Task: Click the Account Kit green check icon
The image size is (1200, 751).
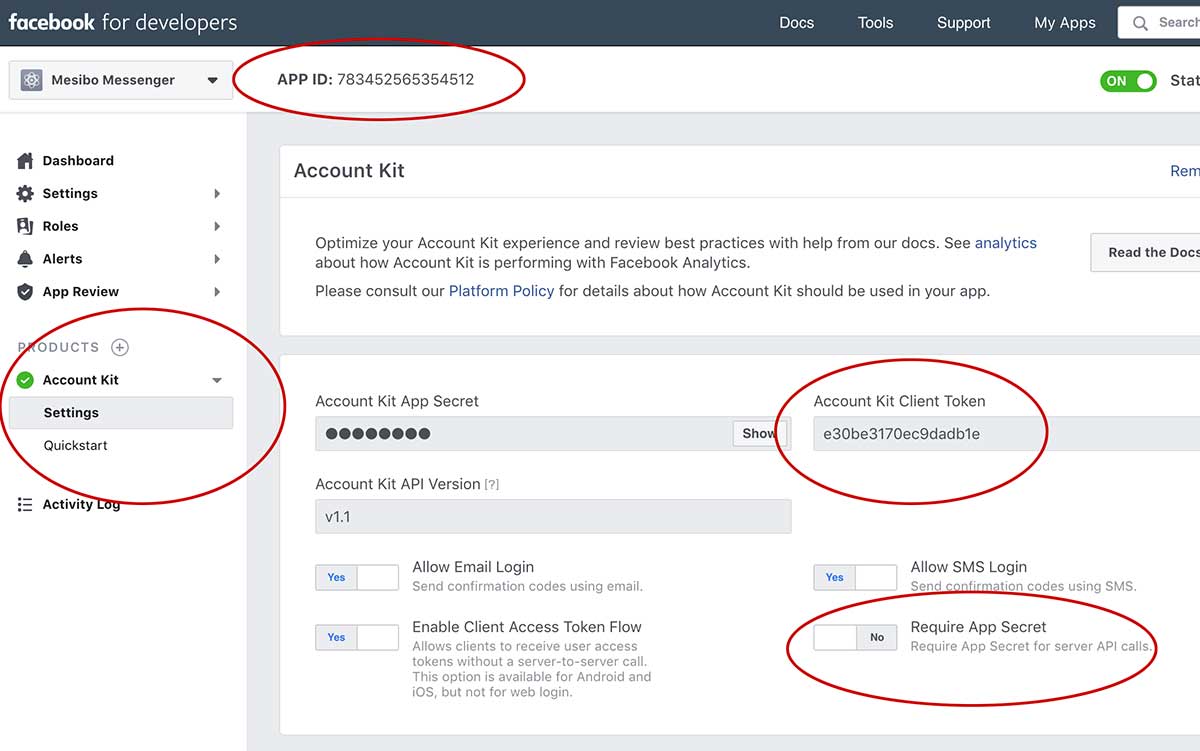Action: point(26,380)
